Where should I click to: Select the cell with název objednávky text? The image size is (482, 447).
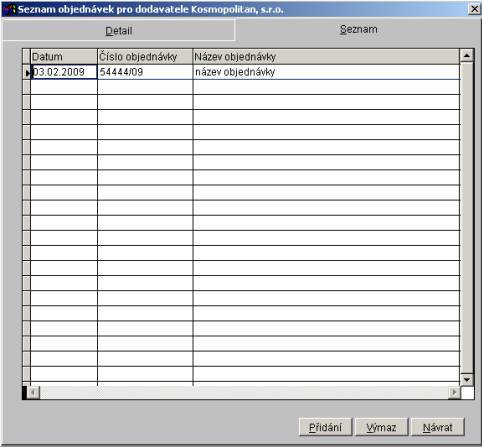click(x=326, y=72)
